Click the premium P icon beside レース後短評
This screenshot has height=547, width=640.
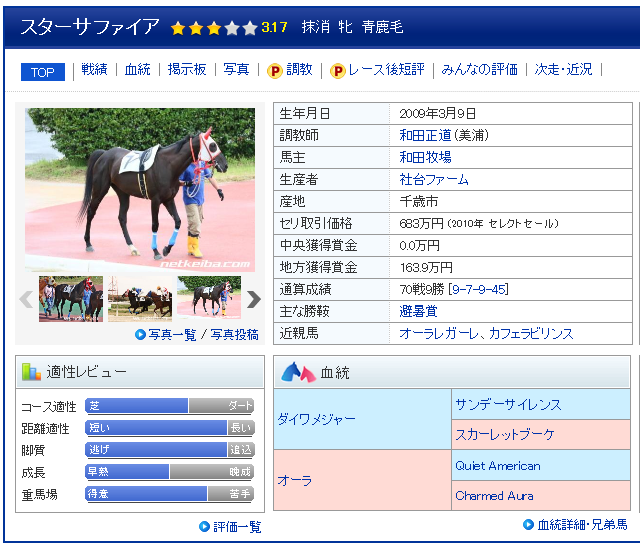click(338, 71)
